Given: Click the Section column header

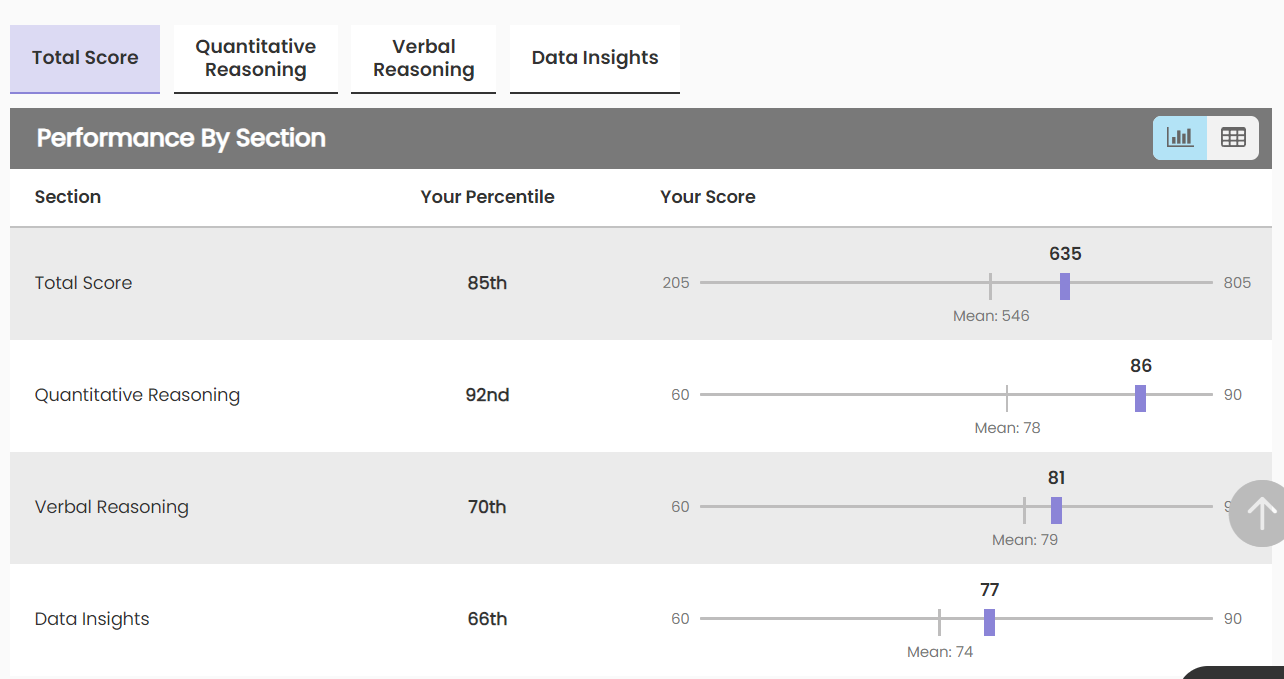Looking at the screenshot, I should 68,197.
